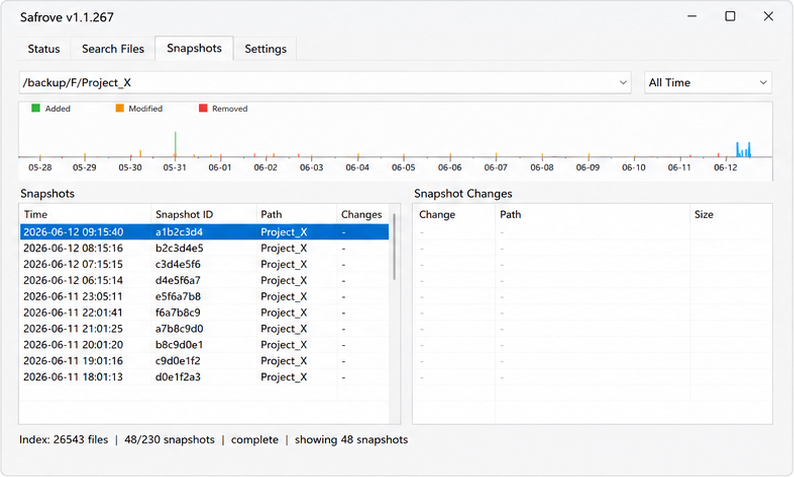Screen dimensions: 794x477
Task: Select snapshot 2026-06-11 18:01:13
Action: [x=205, y=377]
